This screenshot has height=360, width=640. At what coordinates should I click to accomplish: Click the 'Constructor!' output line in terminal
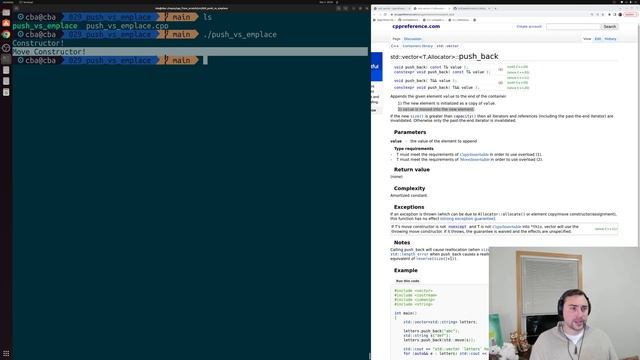pos(38,43)
